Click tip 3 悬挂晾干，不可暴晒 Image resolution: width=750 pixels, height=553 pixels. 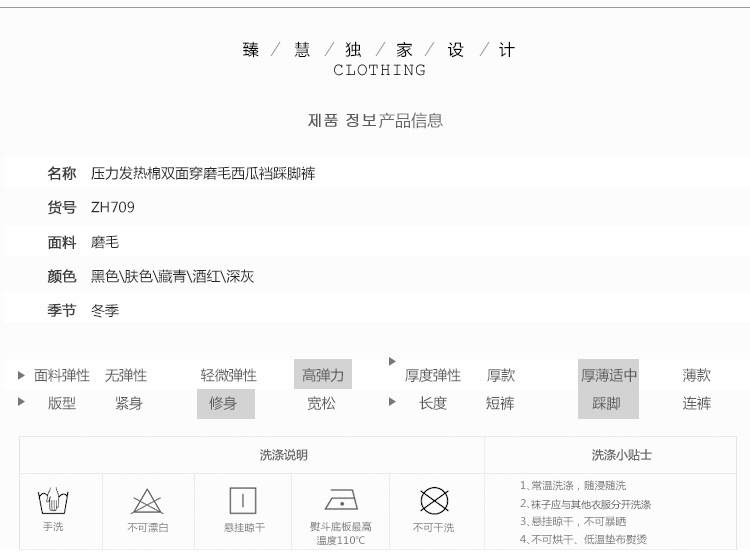573,521
